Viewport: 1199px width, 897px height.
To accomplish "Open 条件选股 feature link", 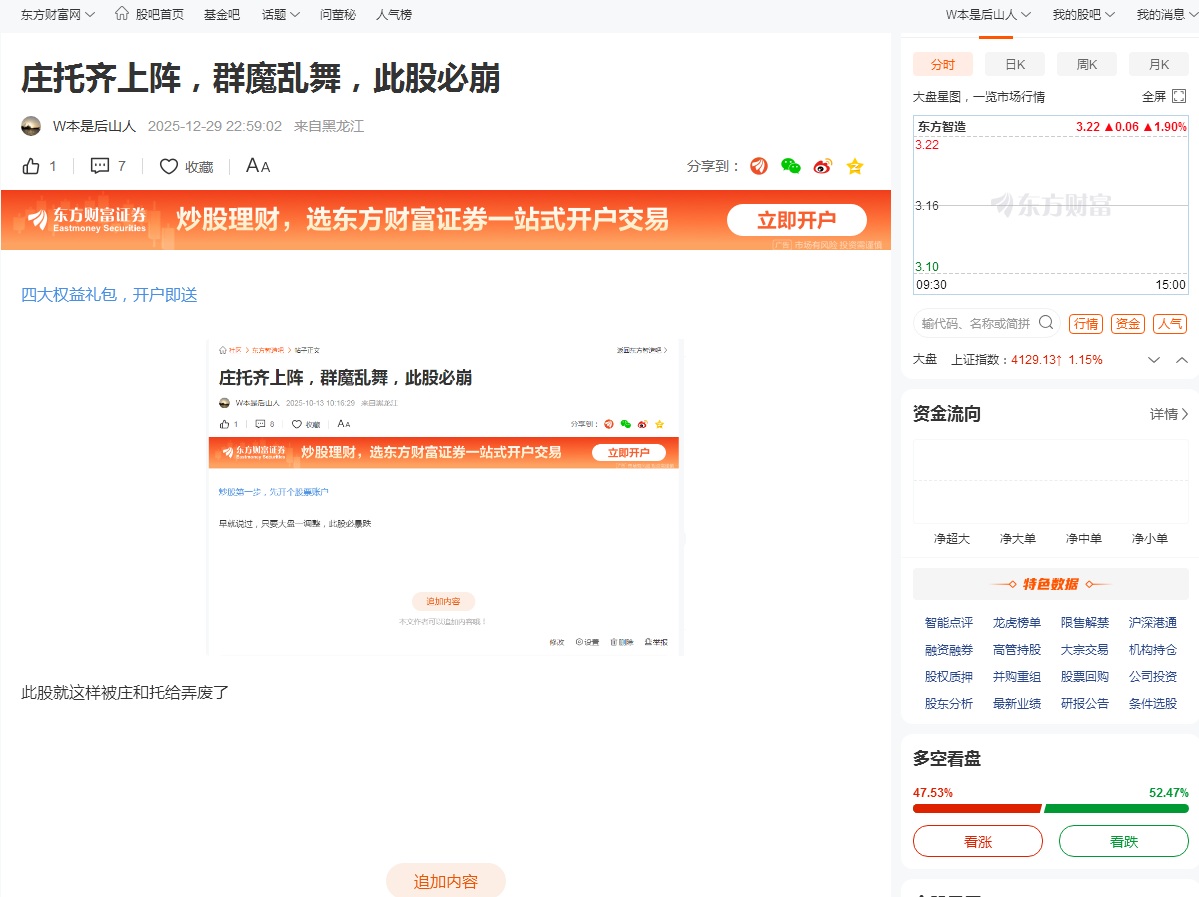I will coord(1153,703).
